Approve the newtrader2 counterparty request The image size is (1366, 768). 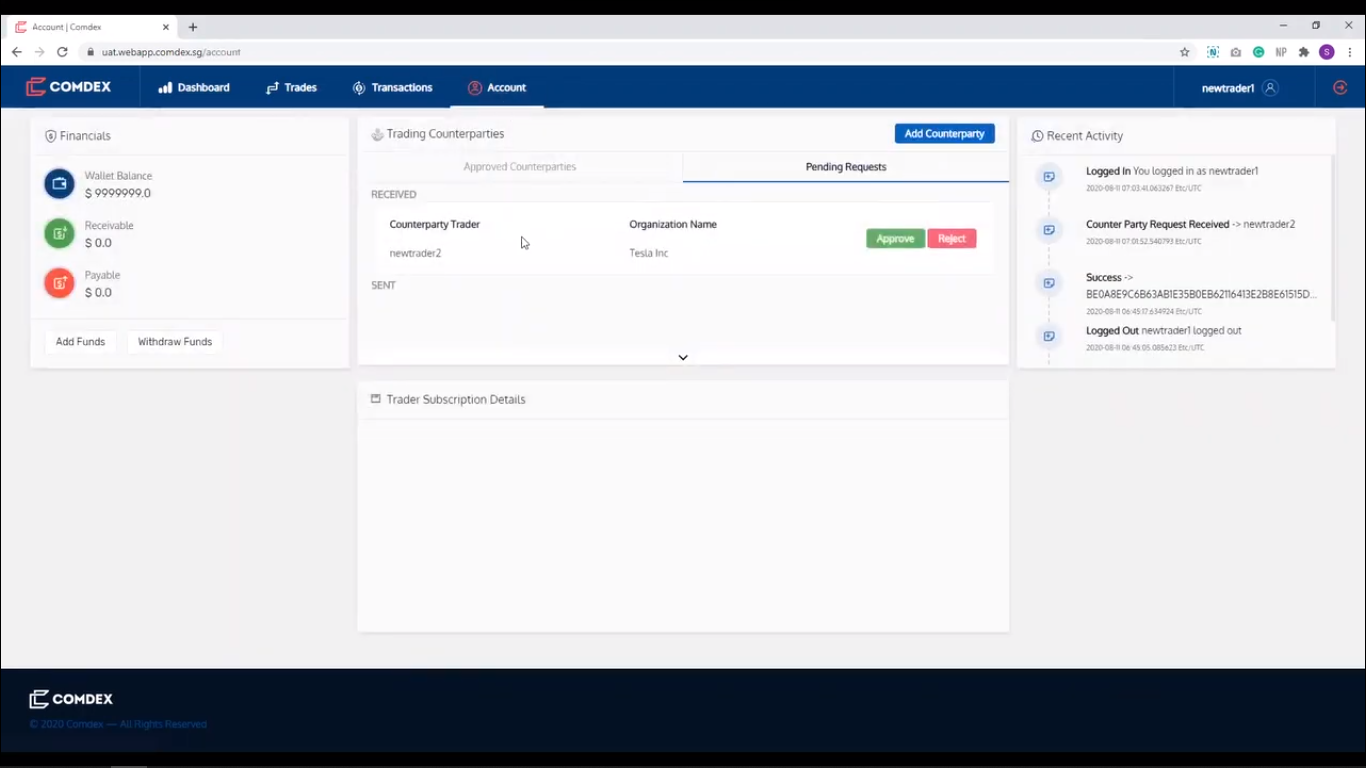[895, 239]
